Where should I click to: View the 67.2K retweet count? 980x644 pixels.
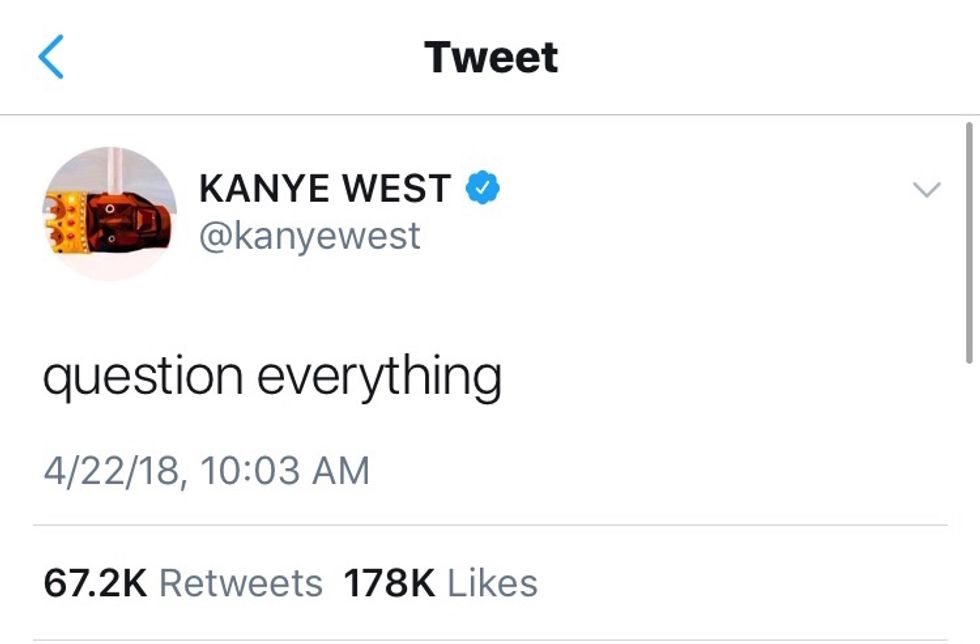pos(95,583)
